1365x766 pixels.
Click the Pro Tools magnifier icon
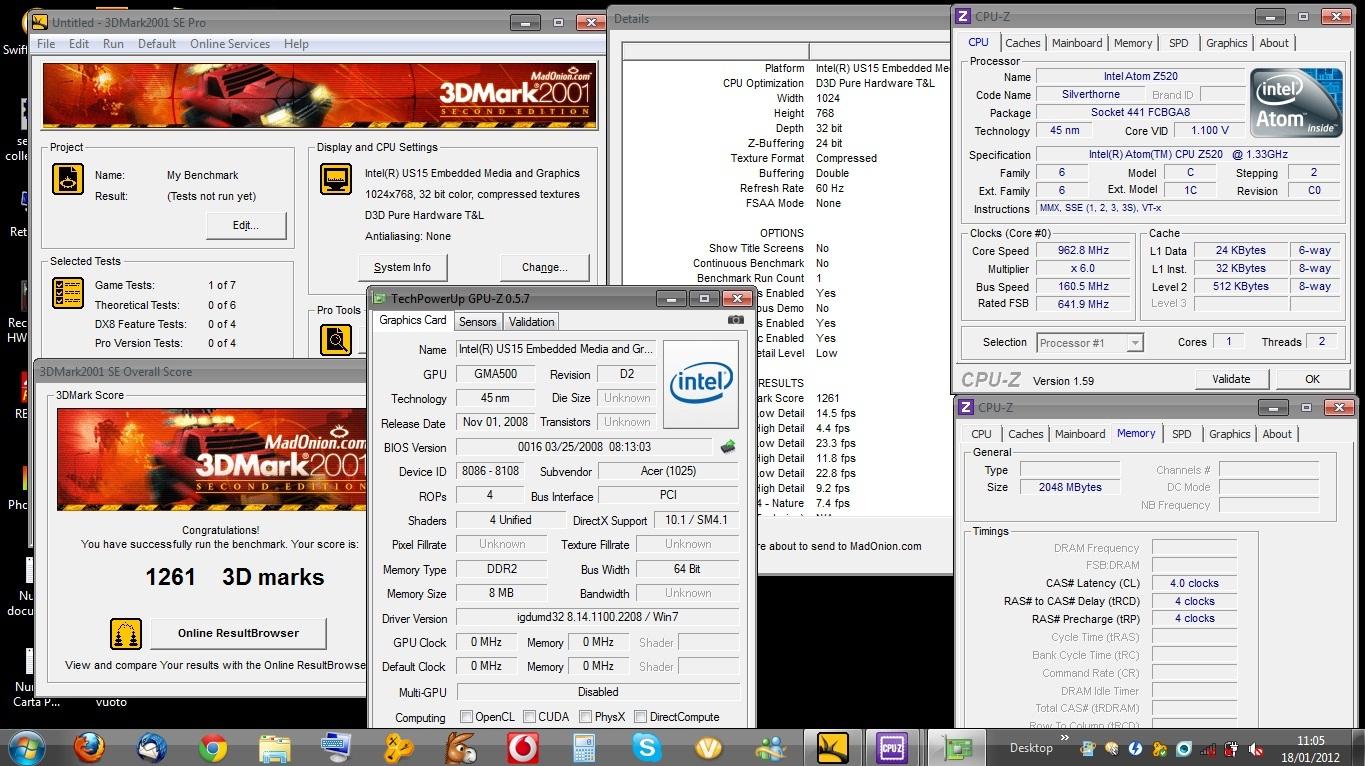pyautogui.click(x=336, y=339)
